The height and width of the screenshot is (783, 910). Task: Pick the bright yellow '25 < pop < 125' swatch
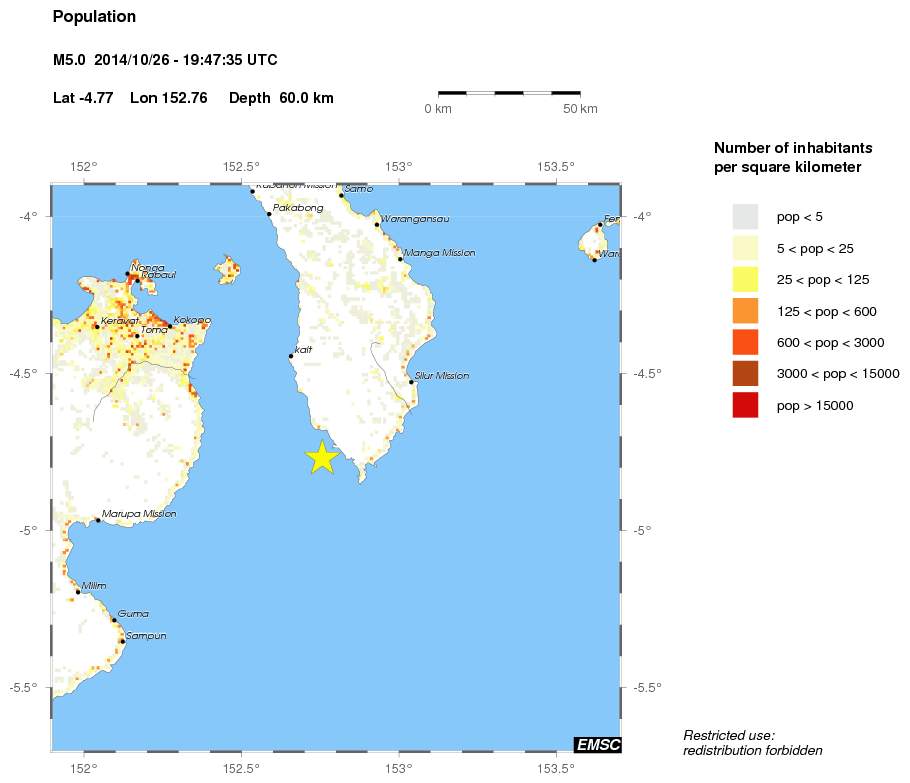coord(745,279)
